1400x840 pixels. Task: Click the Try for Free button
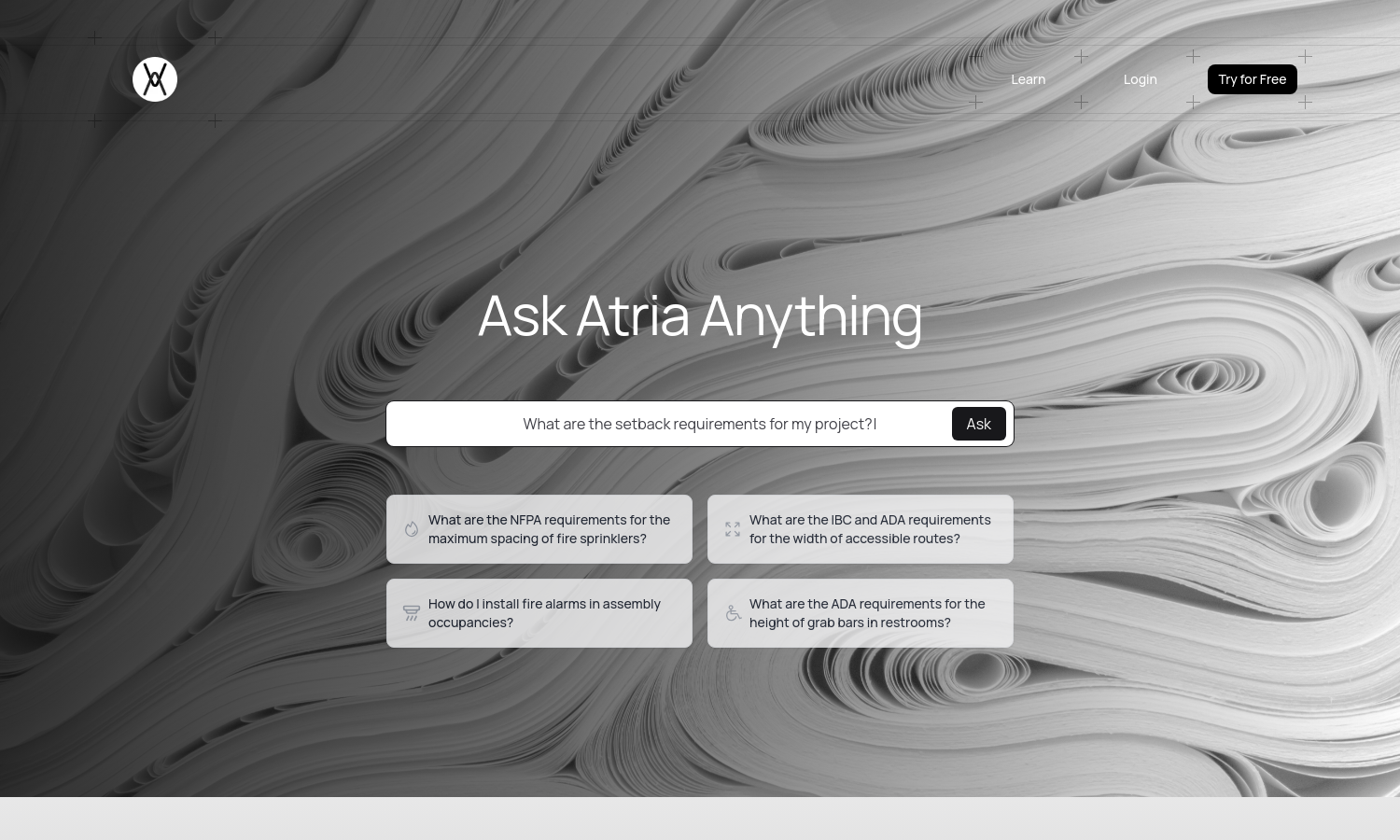click(x=1253, y=79)
